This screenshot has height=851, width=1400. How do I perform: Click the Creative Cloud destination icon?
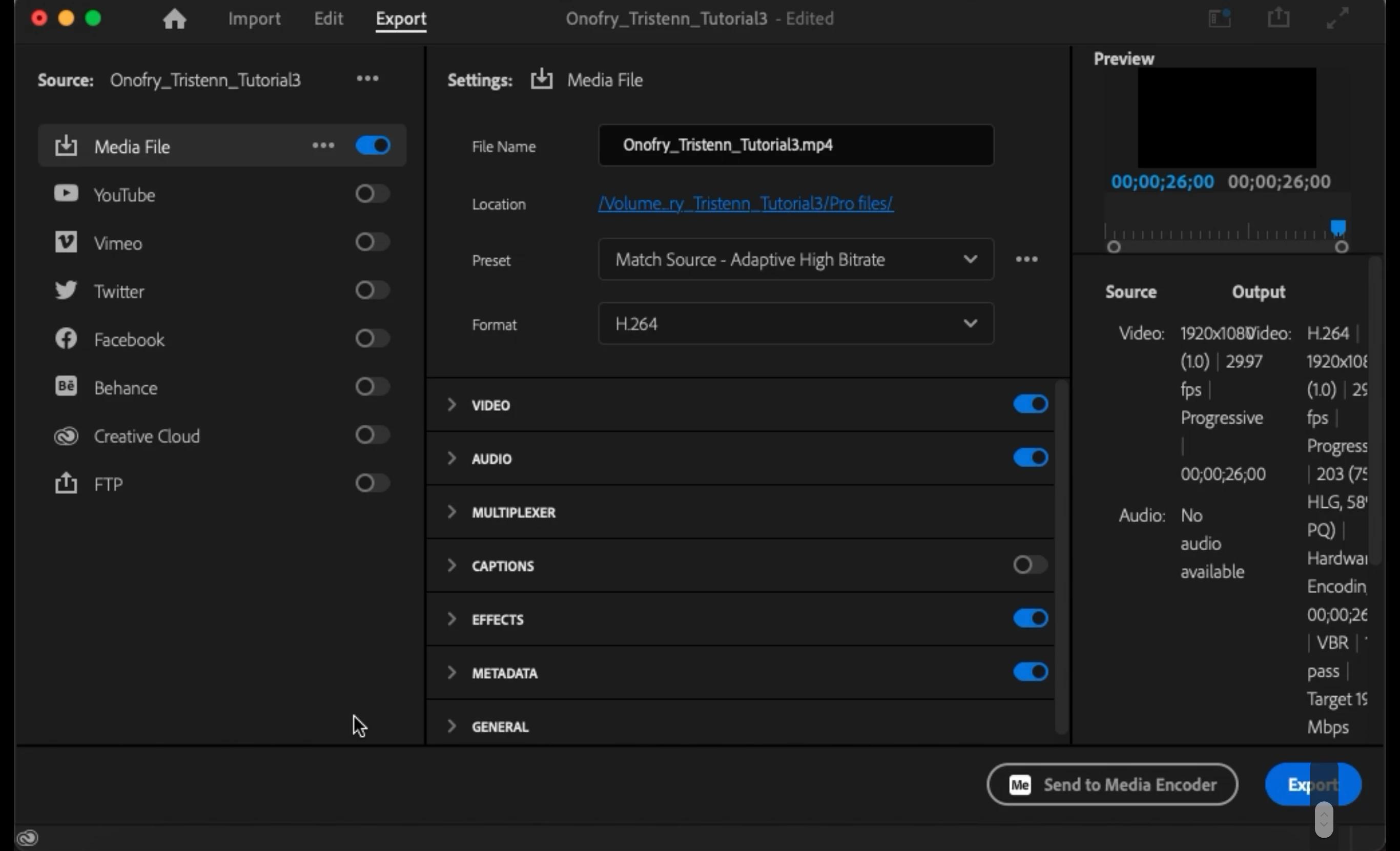tap(66, 435)
